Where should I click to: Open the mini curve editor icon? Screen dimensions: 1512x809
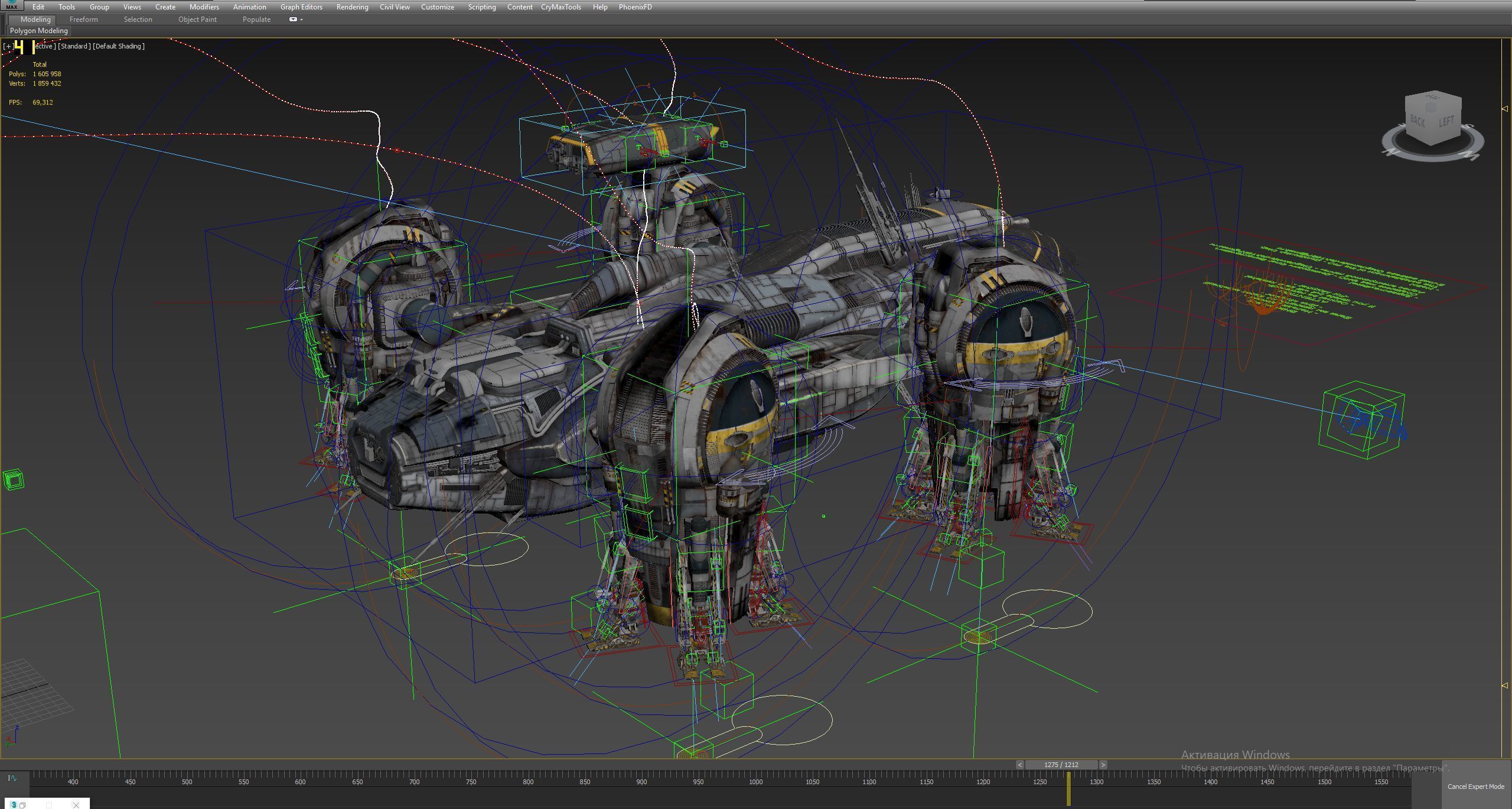click(12, 778)
